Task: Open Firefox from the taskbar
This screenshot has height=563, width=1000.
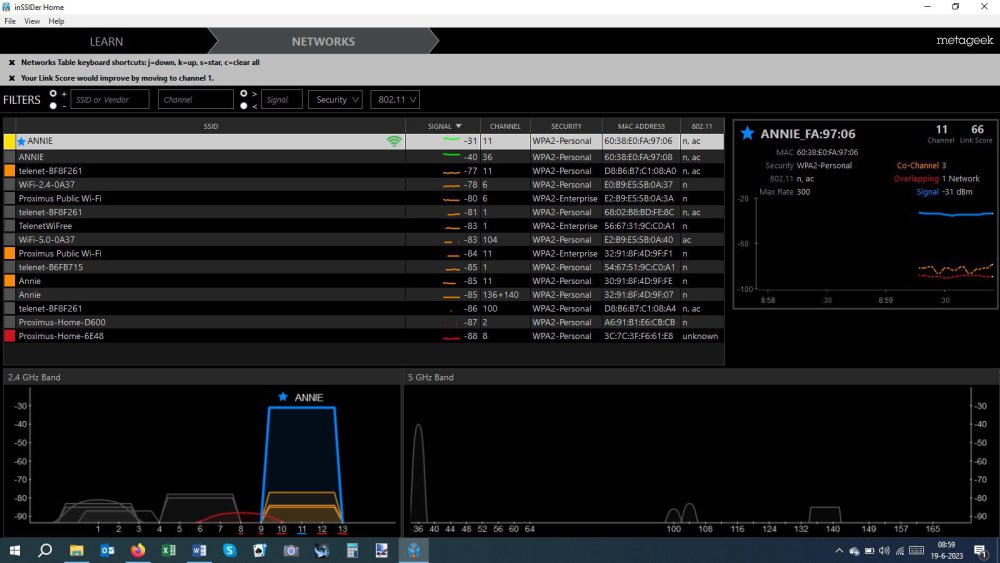Action: pos(138,551)
